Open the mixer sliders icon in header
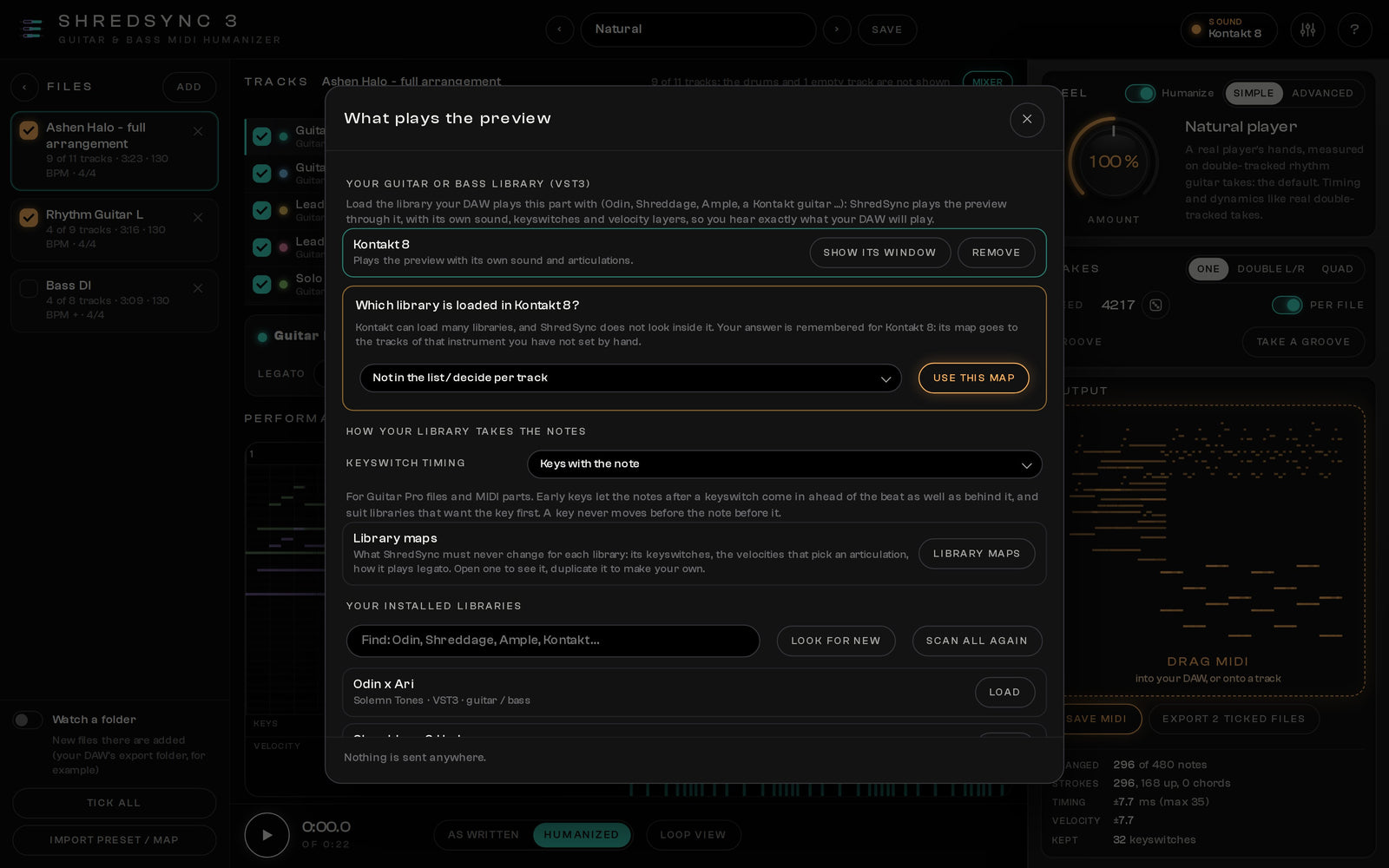The height and width of the screenshot is (868, 1389). pos(1307,30)
